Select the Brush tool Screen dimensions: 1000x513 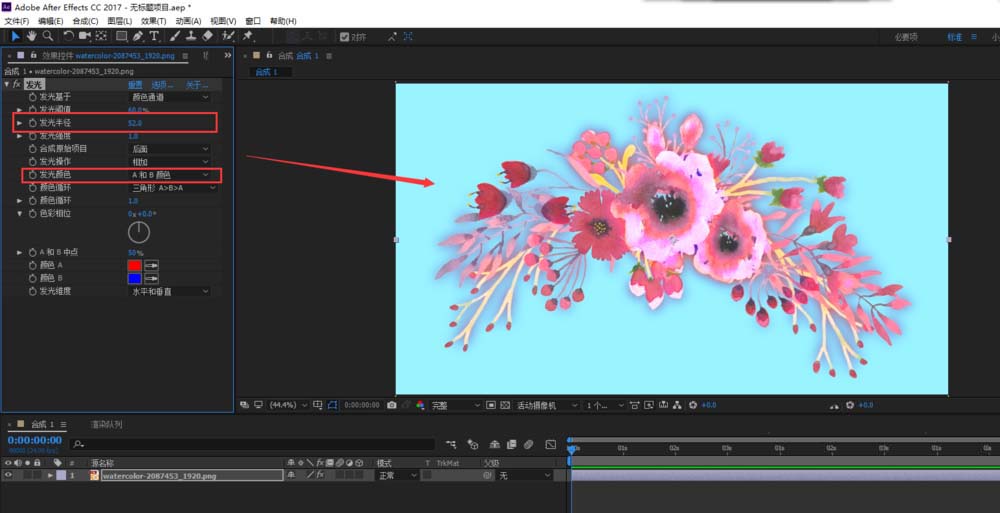(175, 37)
